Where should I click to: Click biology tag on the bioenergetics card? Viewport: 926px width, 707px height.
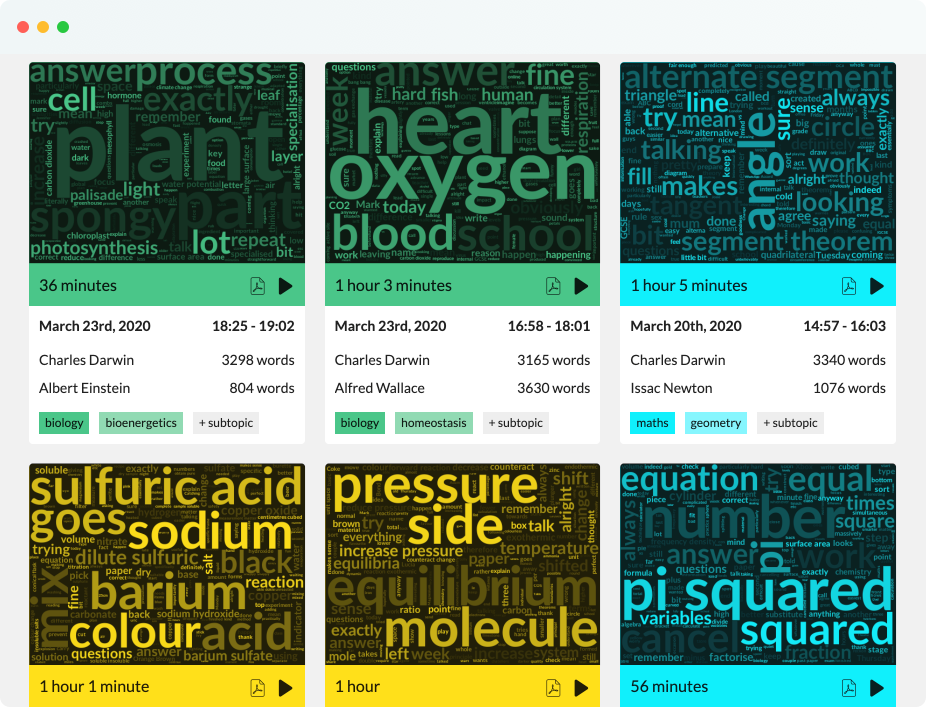tap(64, 423)
